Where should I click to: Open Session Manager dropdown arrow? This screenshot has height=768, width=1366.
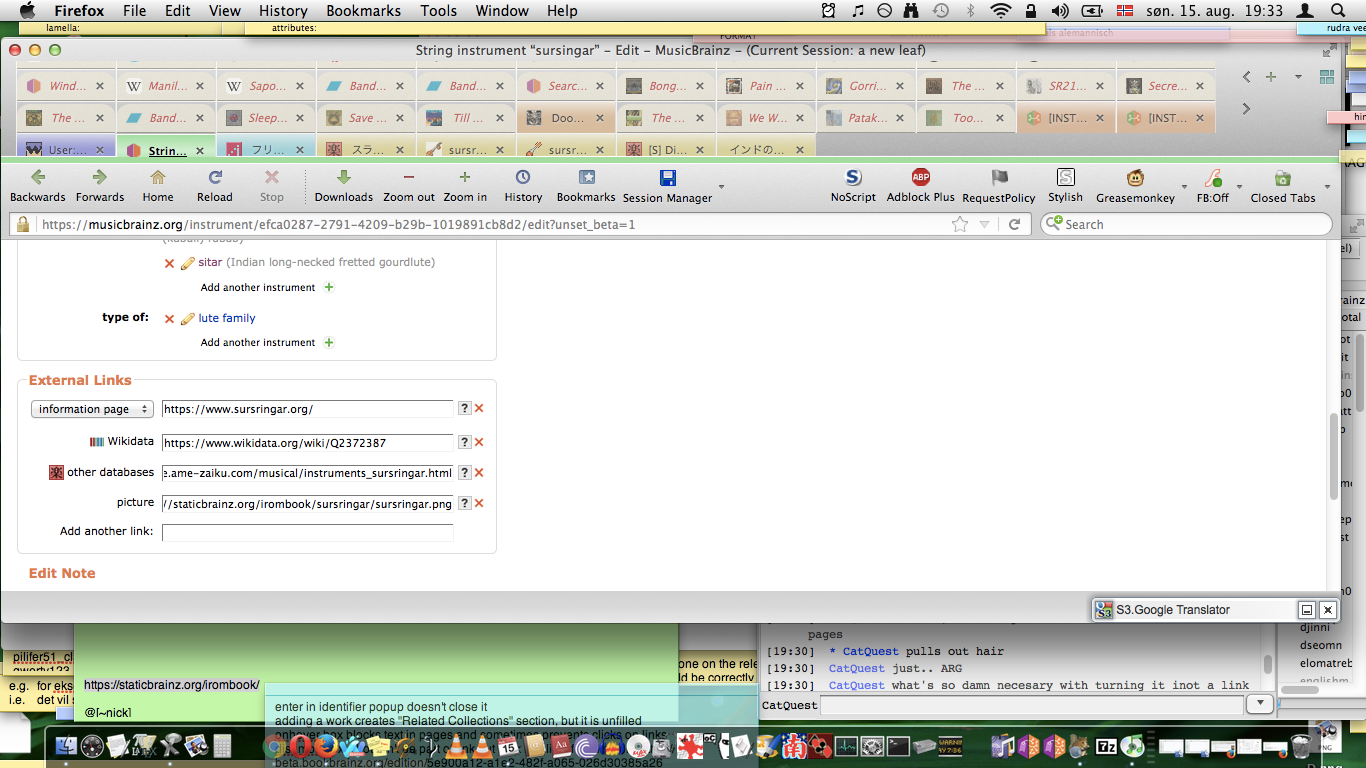[x=721, y=185]
